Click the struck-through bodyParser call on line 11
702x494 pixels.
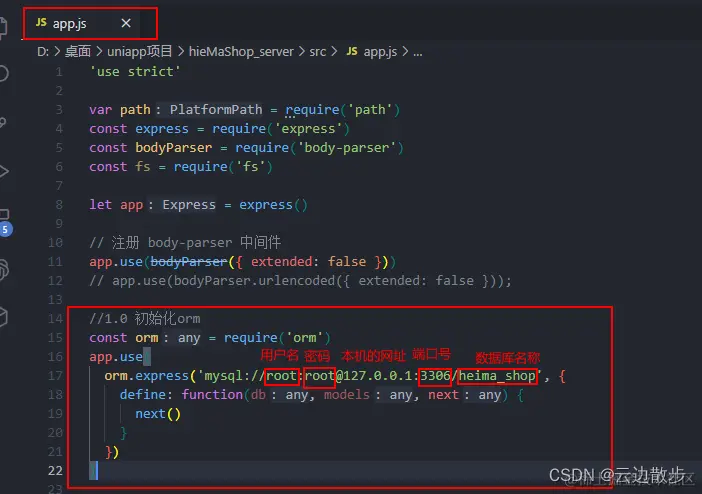point(189,262)
